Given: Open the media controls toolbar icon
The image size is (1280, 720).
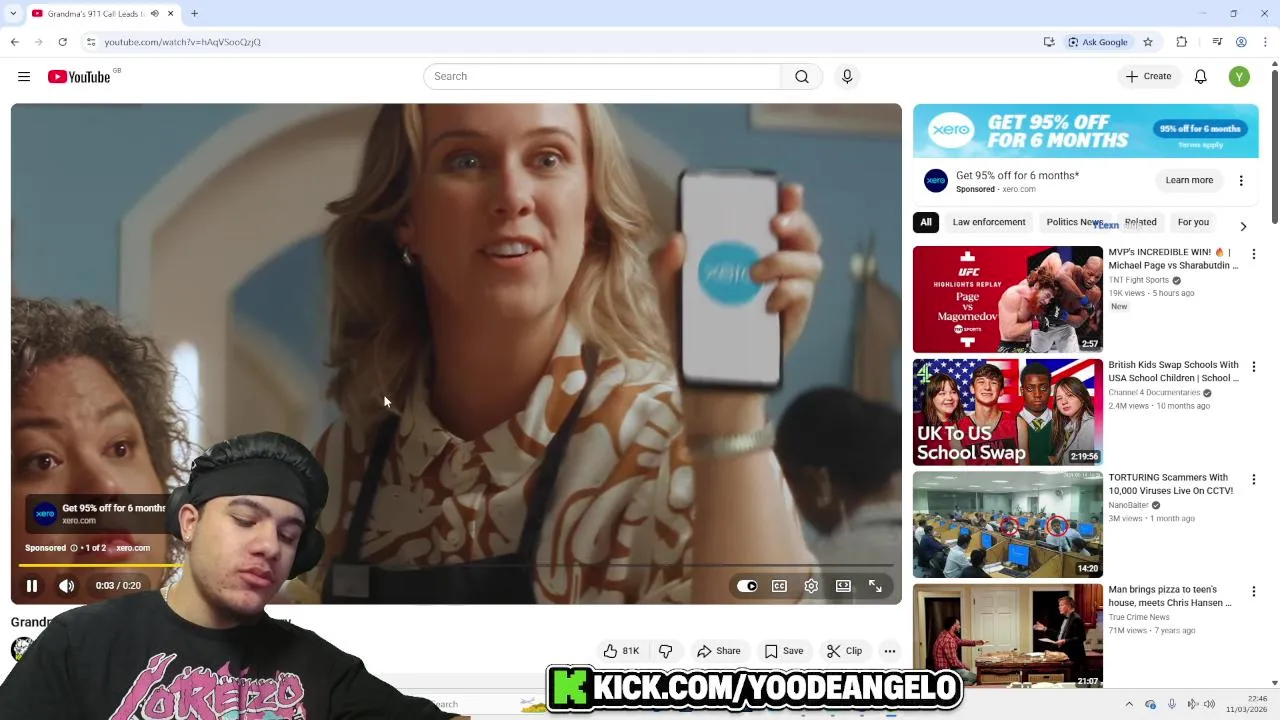Looking at the screenshot, I should (x=1217, y=42).
